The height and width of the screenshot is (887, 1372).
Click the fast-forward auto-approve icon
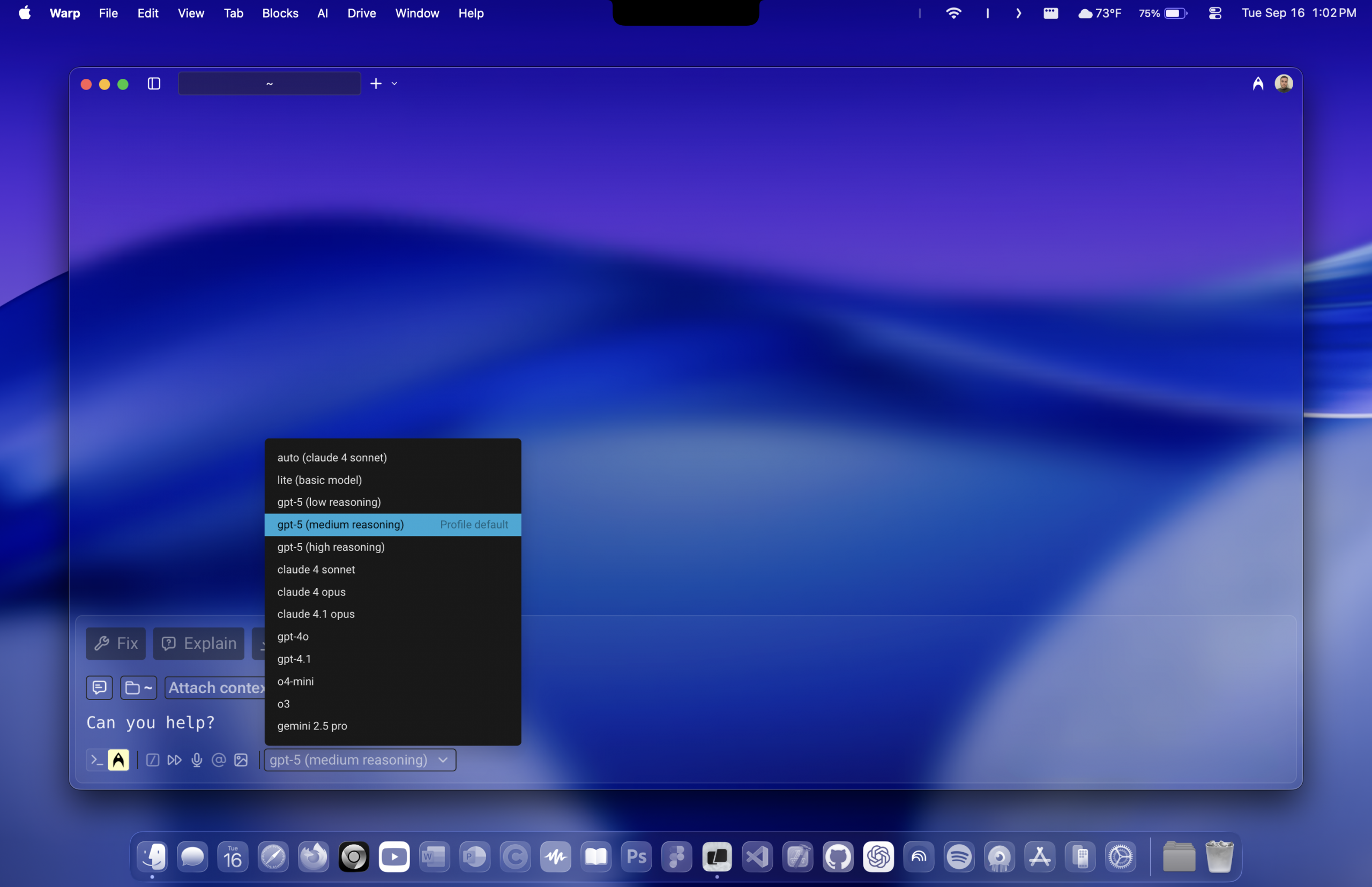coord(175,759)
